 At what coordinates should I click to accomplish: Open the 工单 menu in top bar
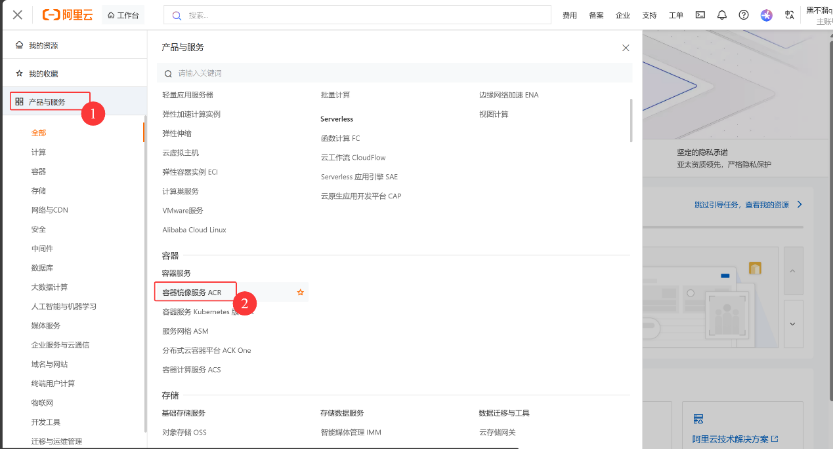[676, 15]
